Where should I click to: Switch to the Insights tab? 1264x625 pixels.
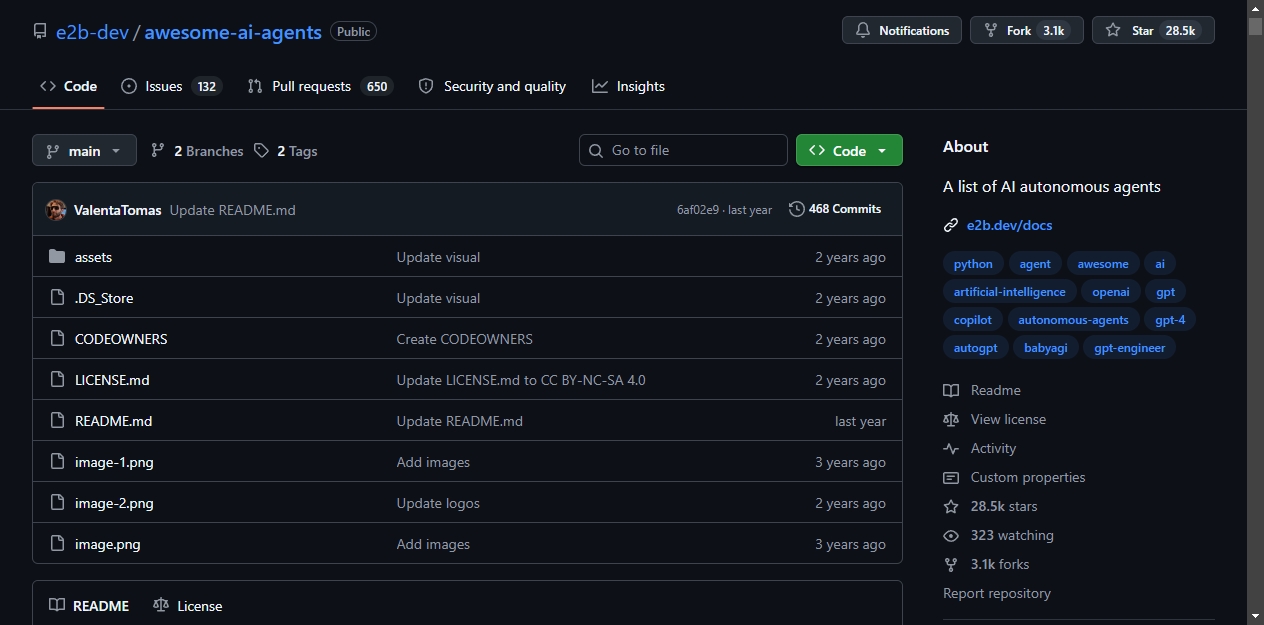click(x=628, y=86)
